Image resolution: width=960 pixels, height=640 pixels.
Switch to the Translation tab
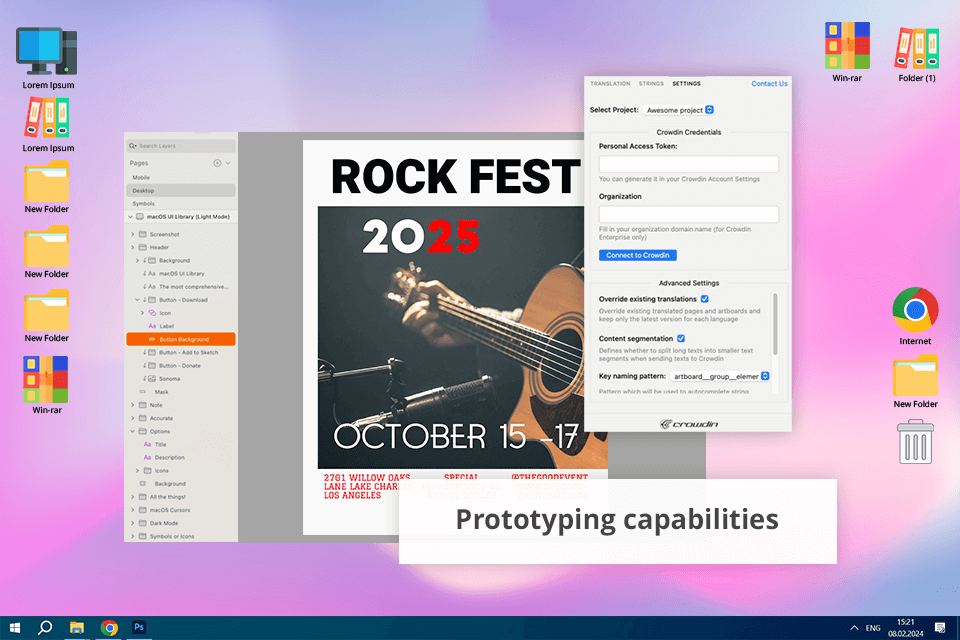610,83
